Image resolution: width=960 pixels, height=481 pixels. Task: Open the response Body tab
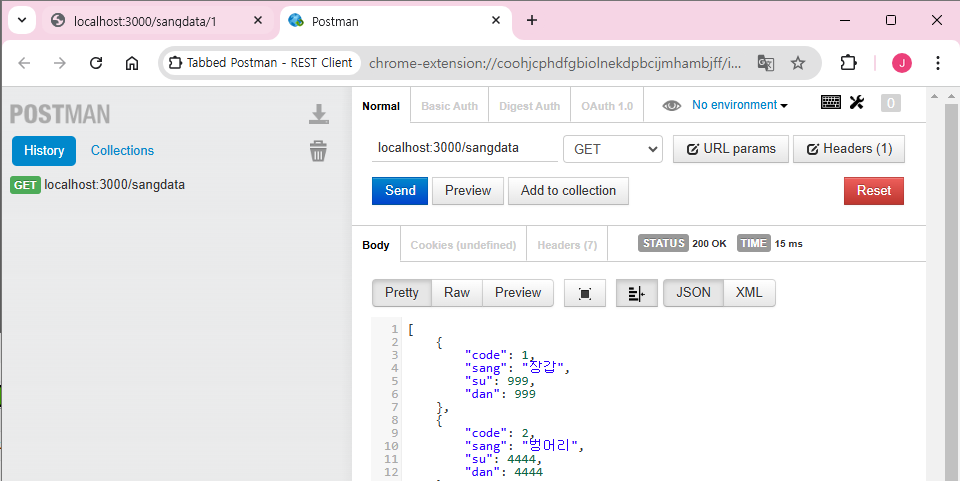(x=376, y=245)
